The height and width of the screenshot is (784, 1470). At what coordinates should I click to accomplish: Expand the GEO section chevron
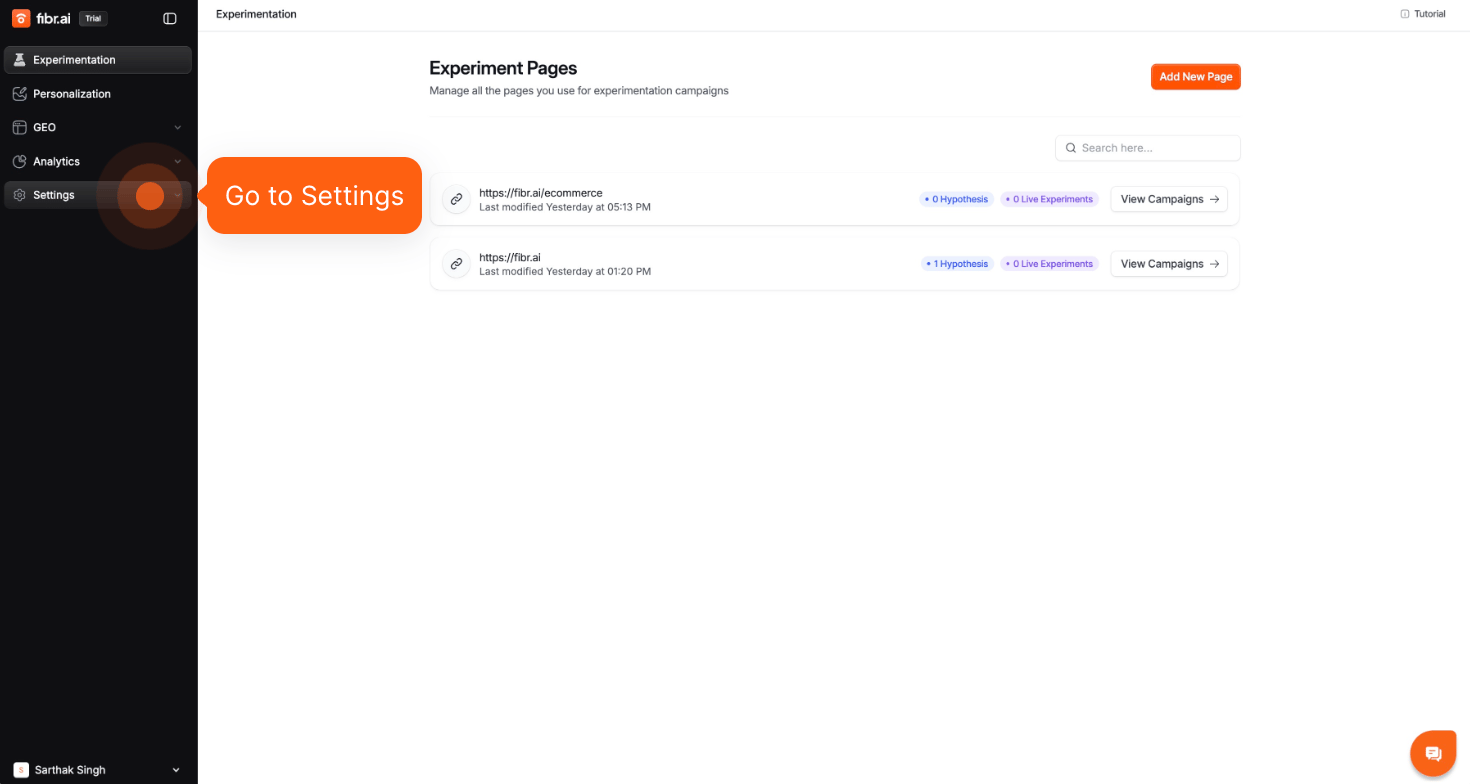coord(178,128)
